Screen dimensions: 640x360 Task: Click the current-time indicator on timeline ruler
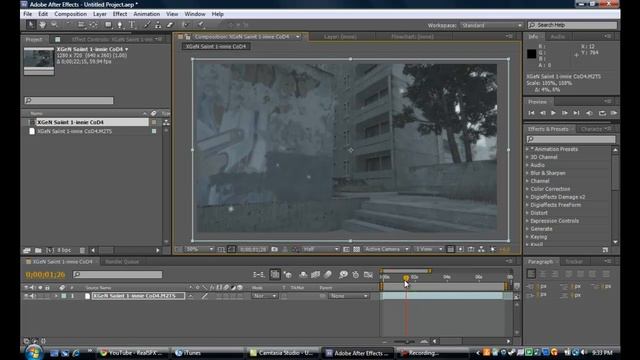[x=406, y=278]
